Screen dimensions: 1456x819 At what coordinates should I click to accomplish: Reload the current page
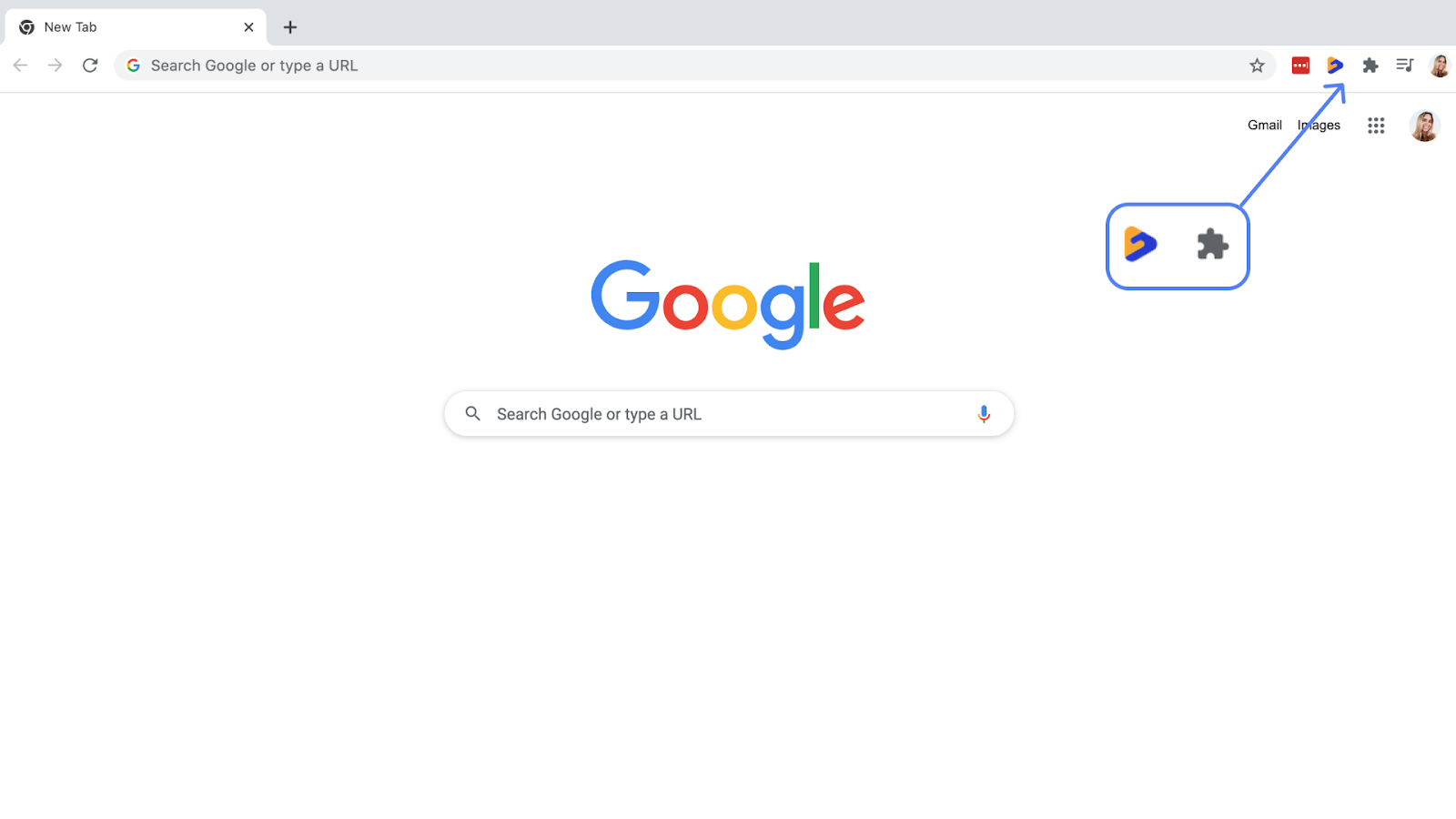pos(90,66)
